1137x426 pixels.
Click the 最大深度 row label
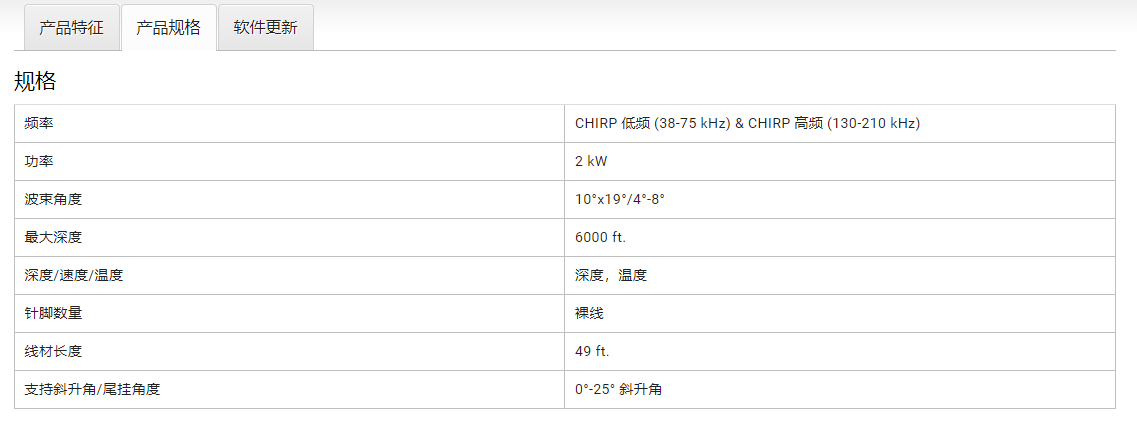(53, 237)
